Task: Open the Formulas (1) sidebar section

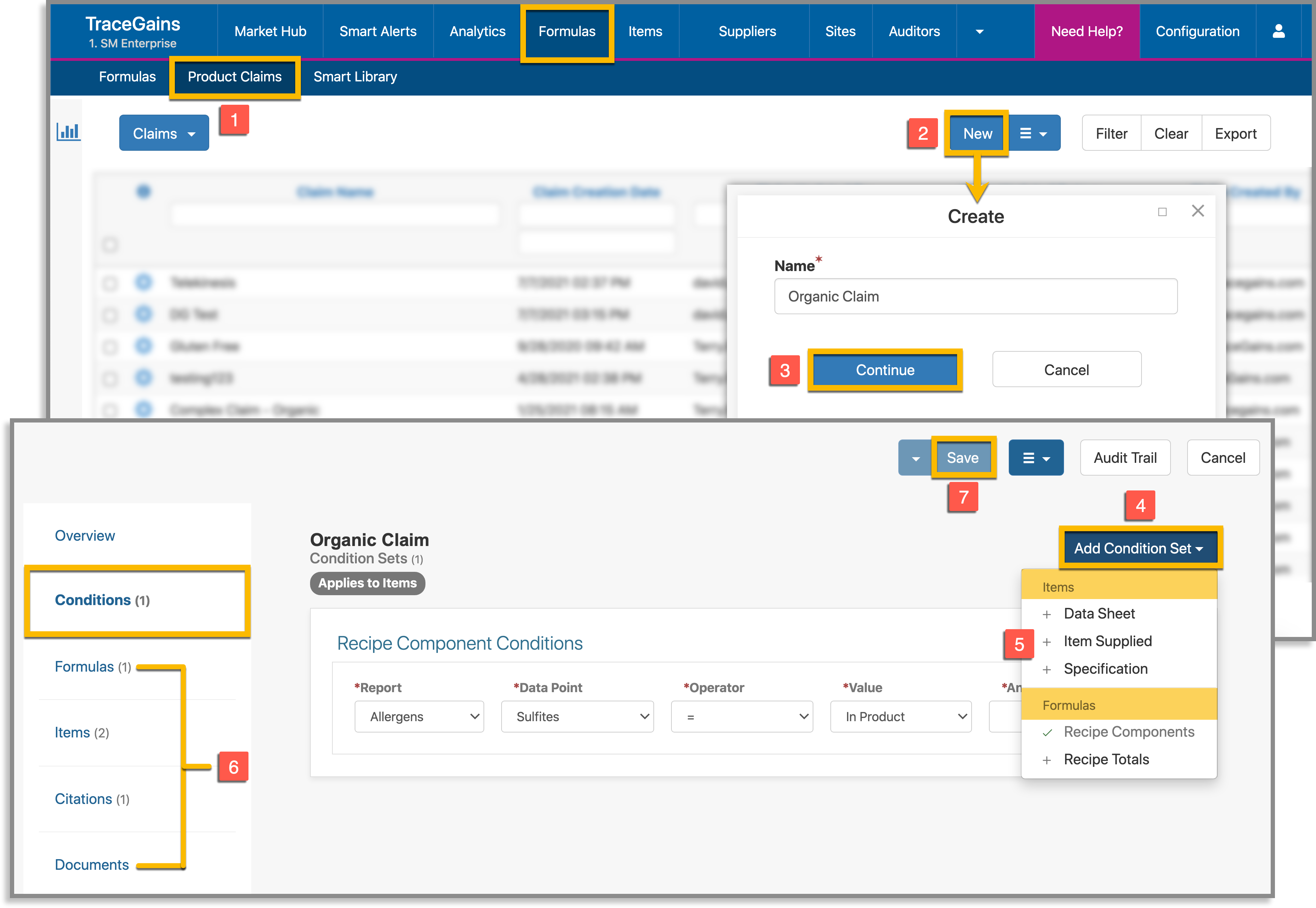Action: 93,667
